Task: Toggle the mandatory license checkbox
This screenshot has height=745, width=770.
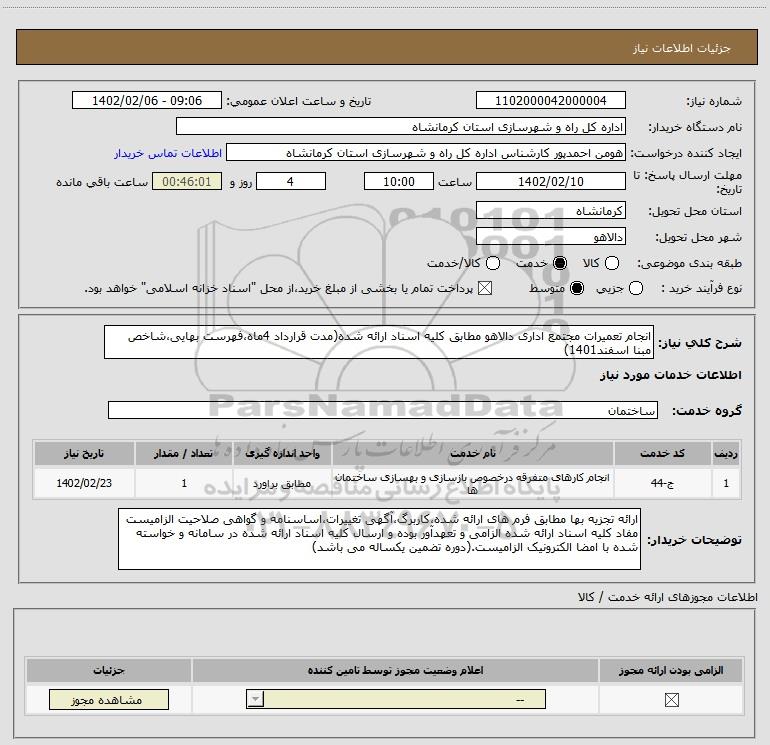Action: click(671, 700)
